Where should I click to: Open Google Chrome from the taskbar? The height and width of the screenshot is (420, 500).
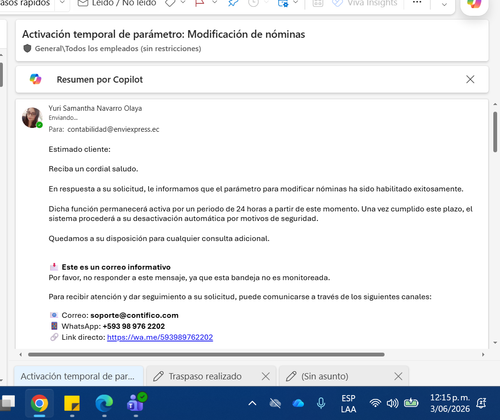[39, 403]
